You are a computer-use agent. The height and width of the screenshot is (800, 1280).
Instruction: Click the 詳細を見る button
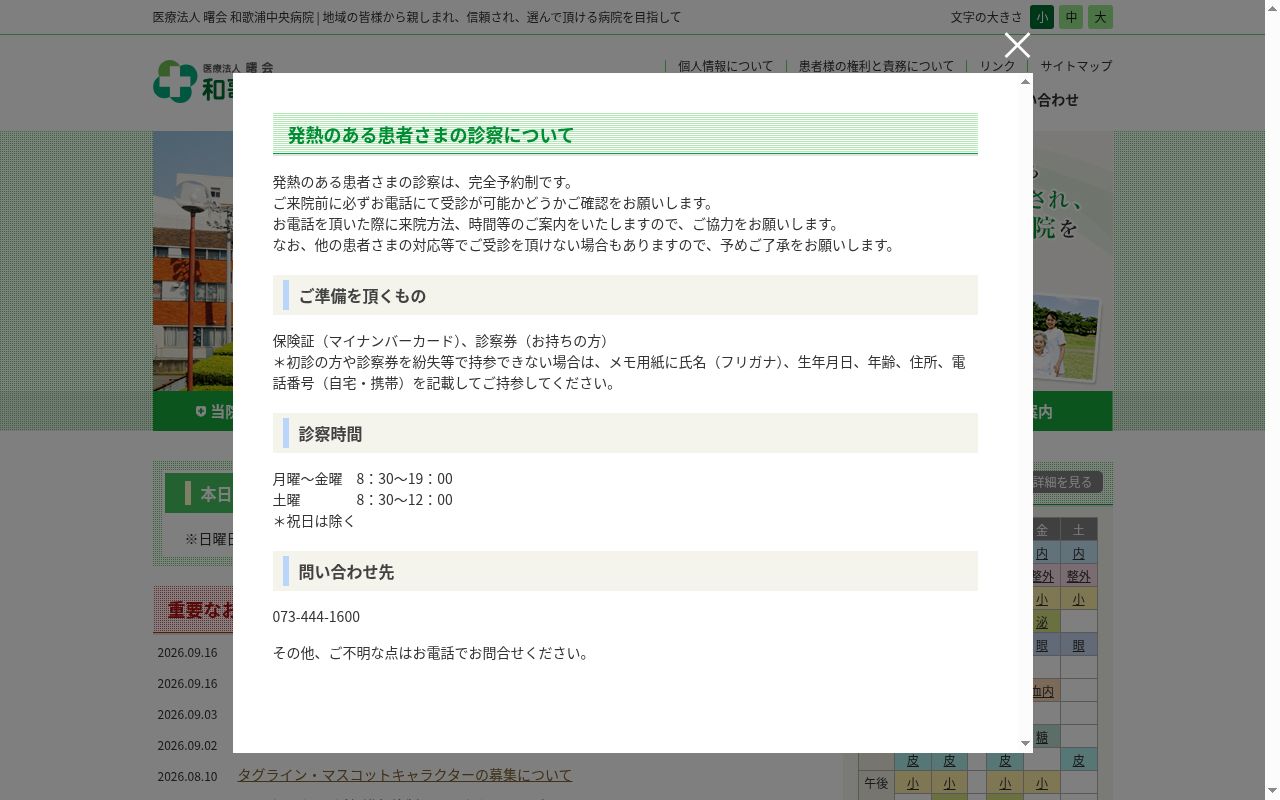point(1067,482)
